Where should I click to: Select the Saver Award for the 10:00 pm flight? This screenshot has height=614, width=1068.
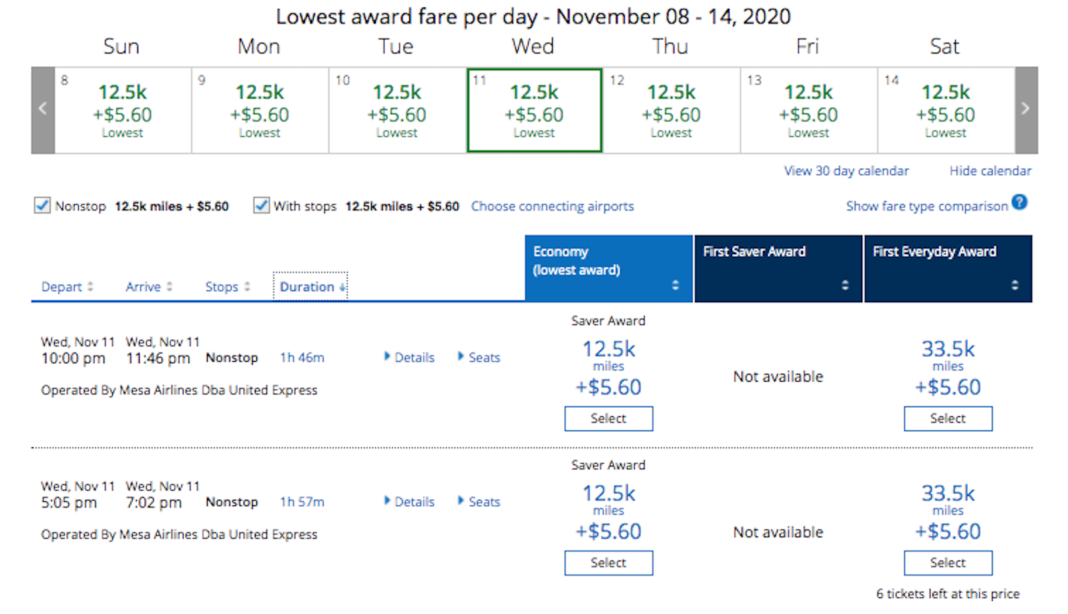pyautogui.click(x=608, y=418)
